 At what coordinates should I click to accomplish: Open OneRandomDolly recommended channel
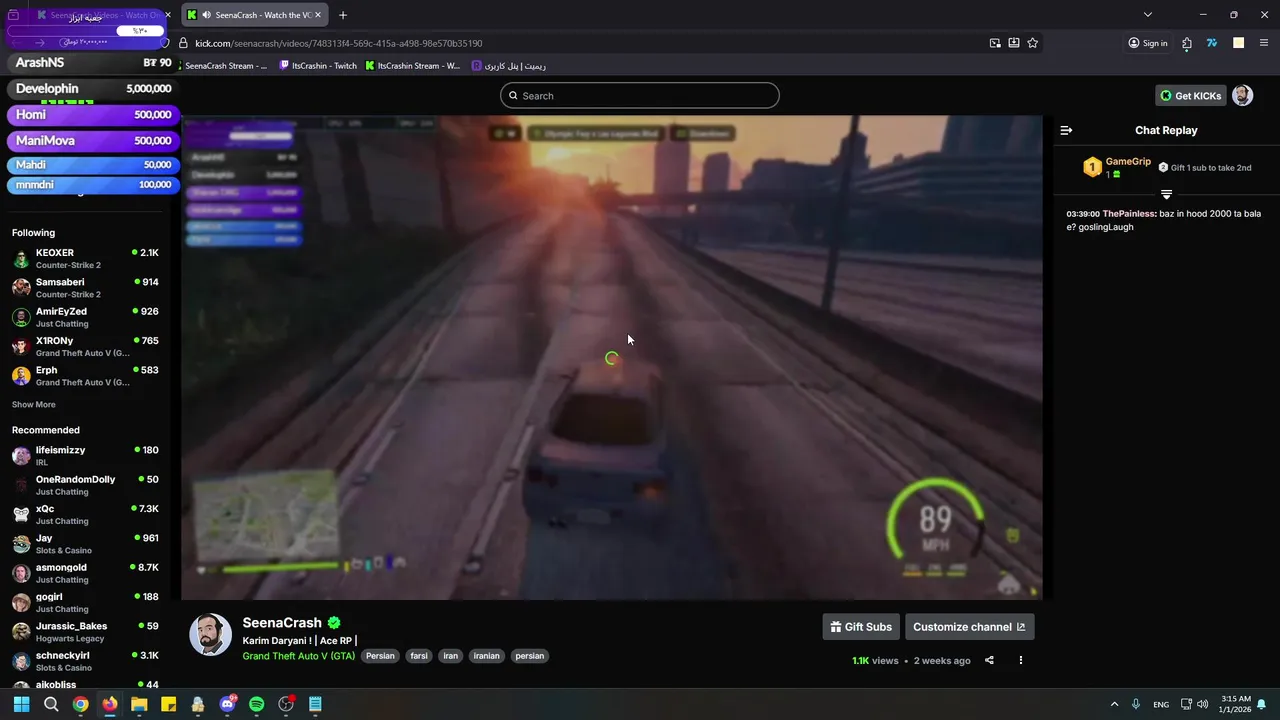click(x=86, y=485)
